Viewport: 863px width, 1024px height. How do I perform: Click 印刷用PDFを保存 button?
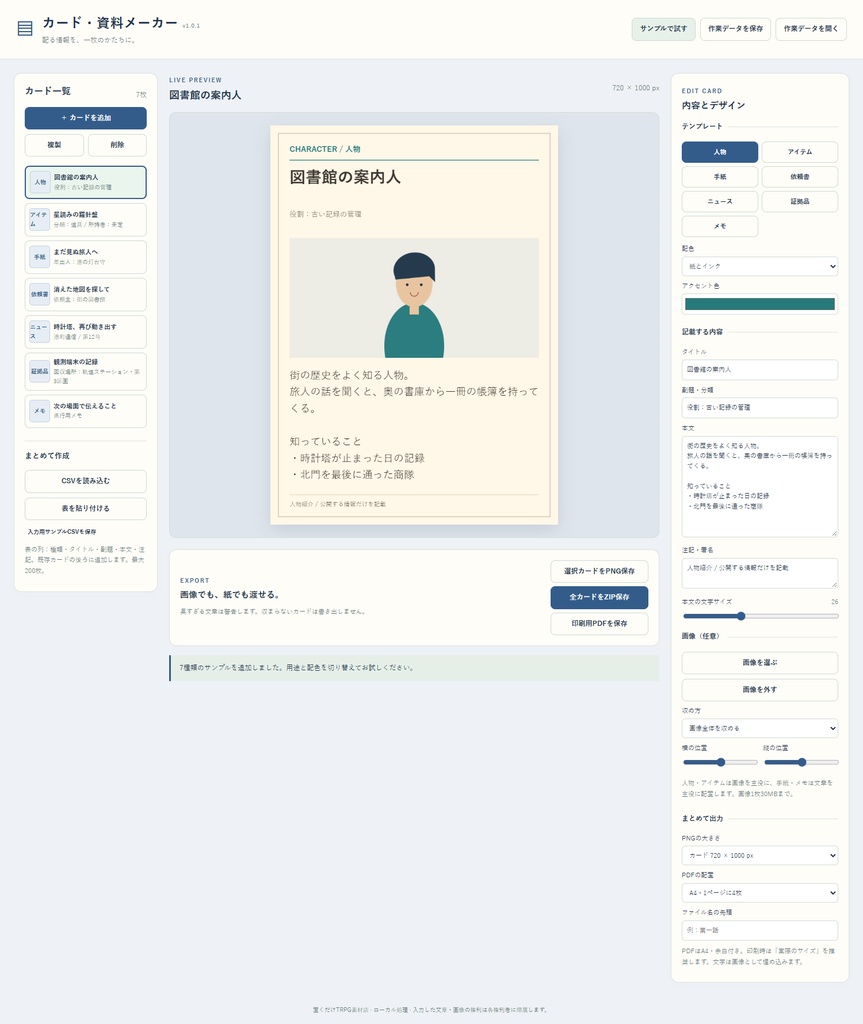[x=599, y=624]
